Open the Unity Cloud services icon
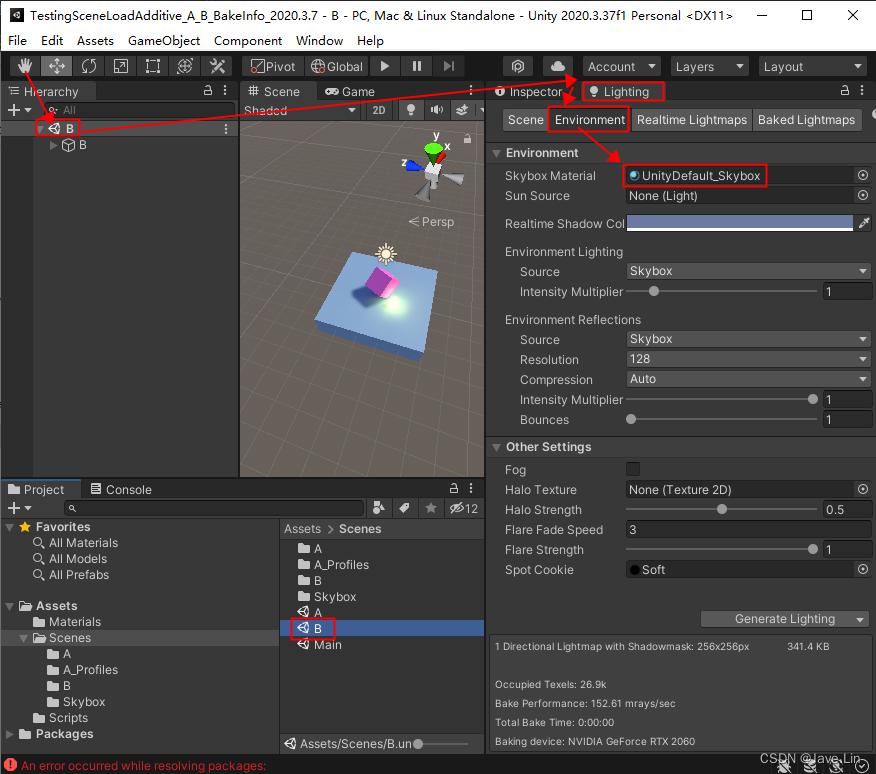The width and height of the screenshot is (876, 774). tap(558, 66)
